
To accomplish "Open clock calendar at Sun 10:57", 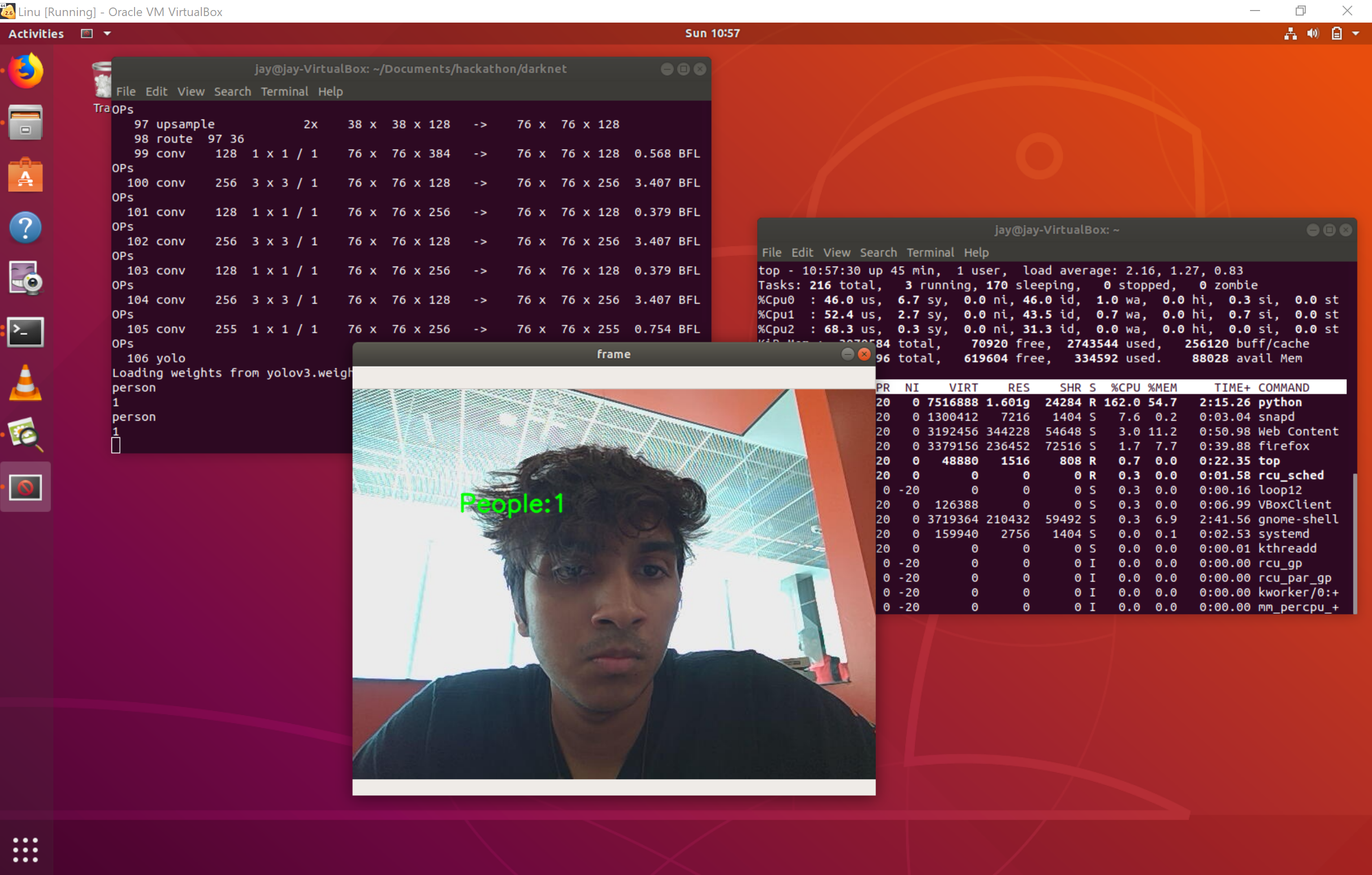I will click(x=712, y=34).
